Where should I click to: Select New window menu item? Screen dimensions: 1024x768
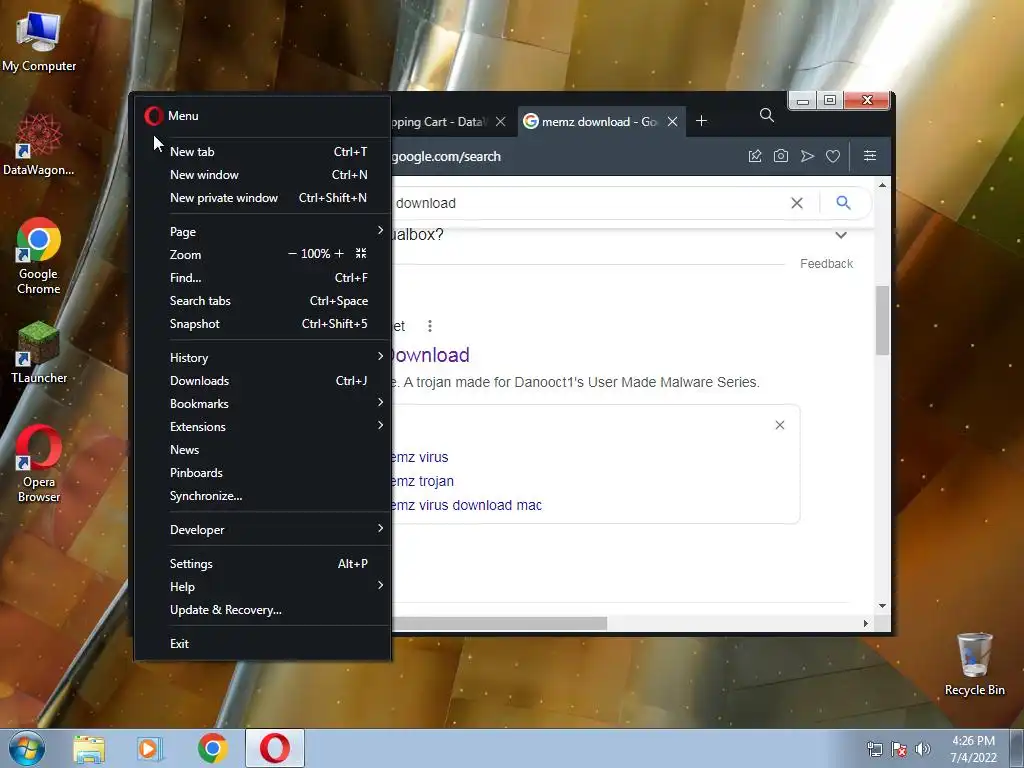point(263,174)
